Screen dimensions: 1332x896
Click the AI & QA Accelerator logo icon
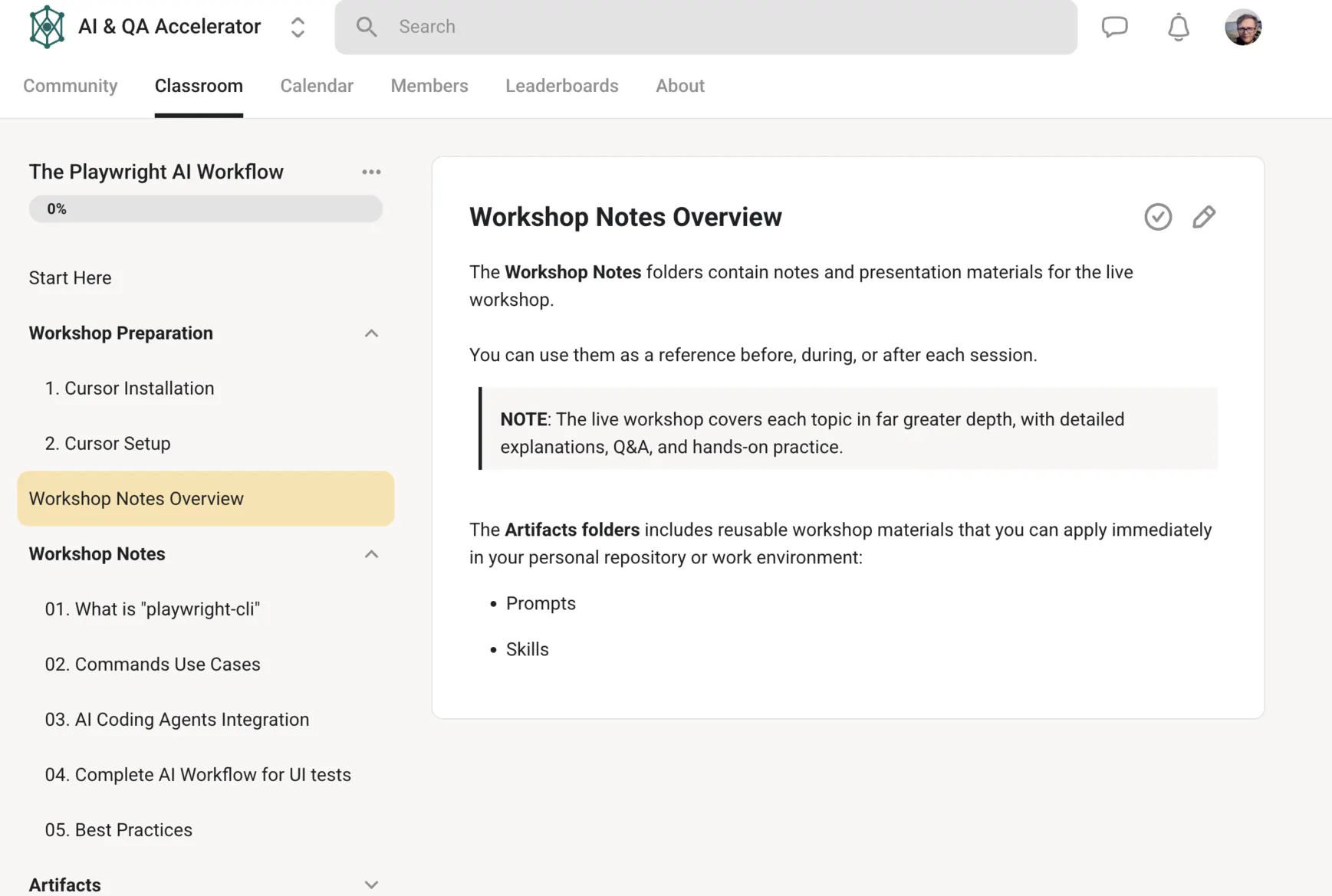tap(47, 27)
